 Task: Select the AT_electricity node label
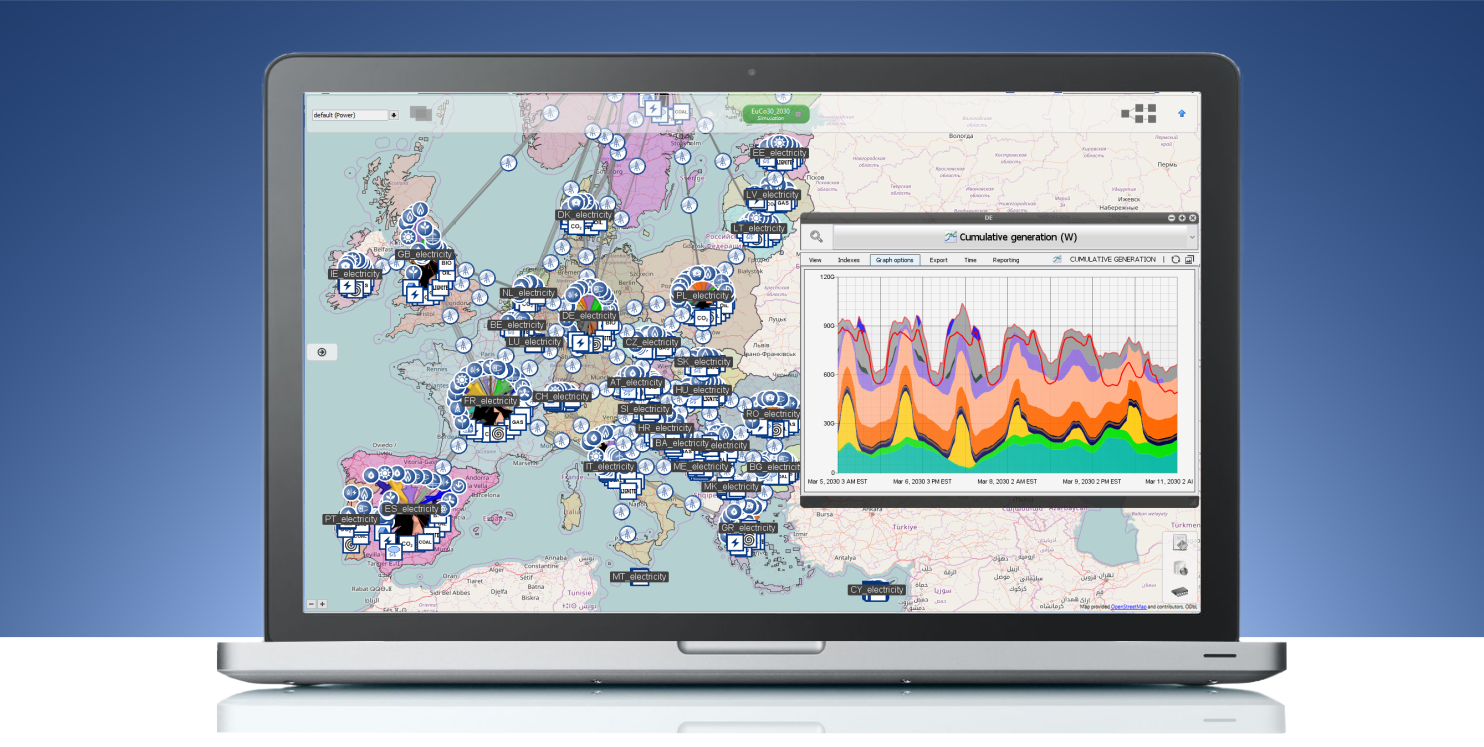click(x=637, y=382)
